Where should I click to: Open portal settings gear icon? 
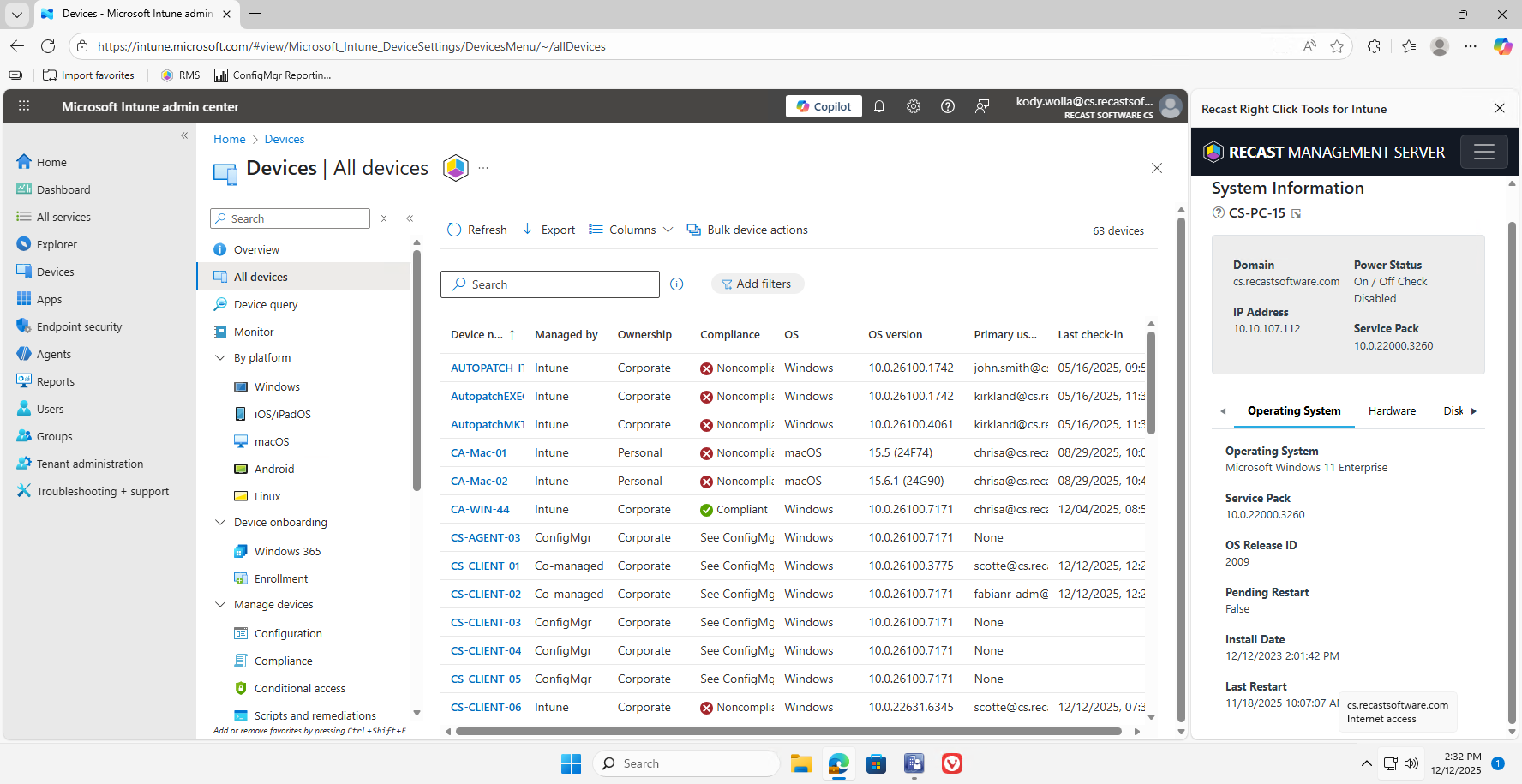(914, 106)
